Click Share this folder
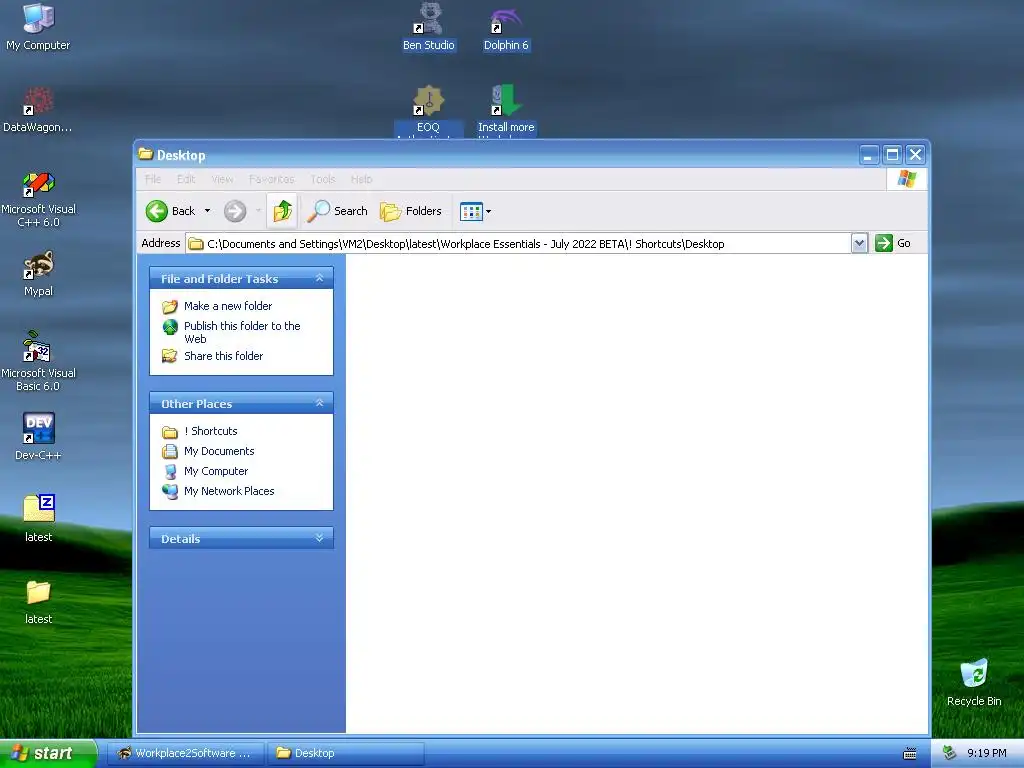The width and height of the screenshot is (1024, 768). tap(223, 356)
